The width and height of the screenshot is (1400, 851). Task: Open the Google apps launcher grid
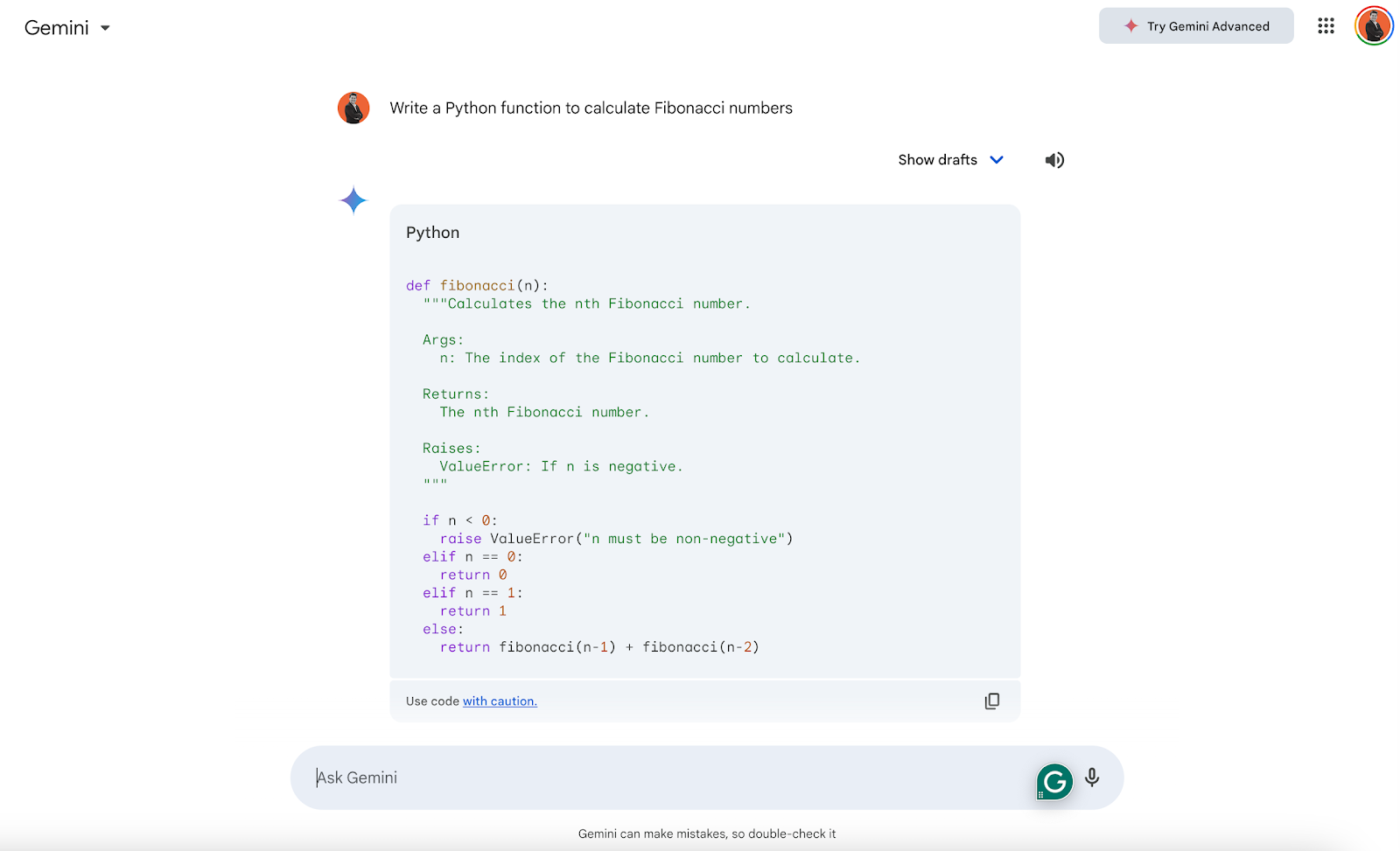click(1325, 25)
